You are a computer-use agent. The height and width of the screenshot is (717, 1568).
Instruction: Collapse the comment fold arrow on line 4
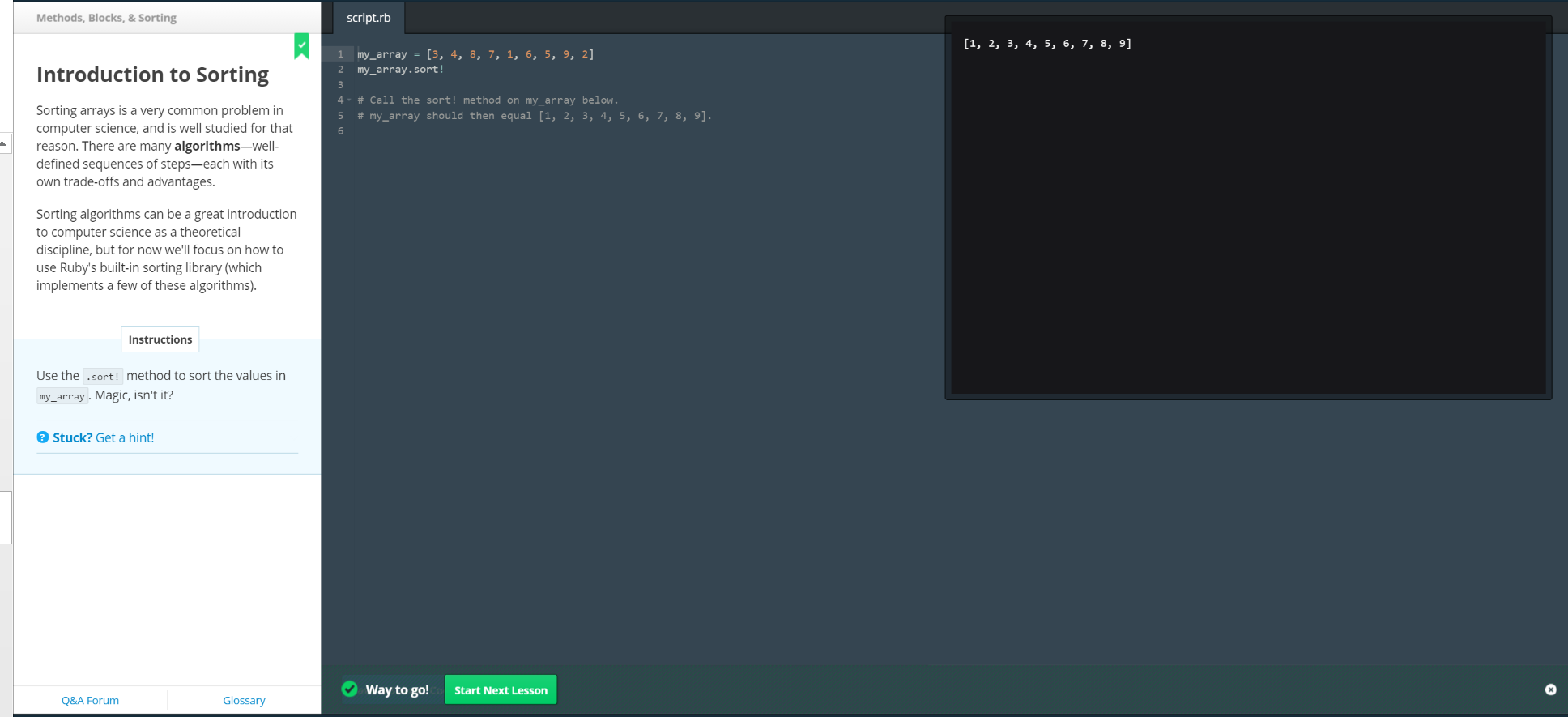[x=349, y=100]
